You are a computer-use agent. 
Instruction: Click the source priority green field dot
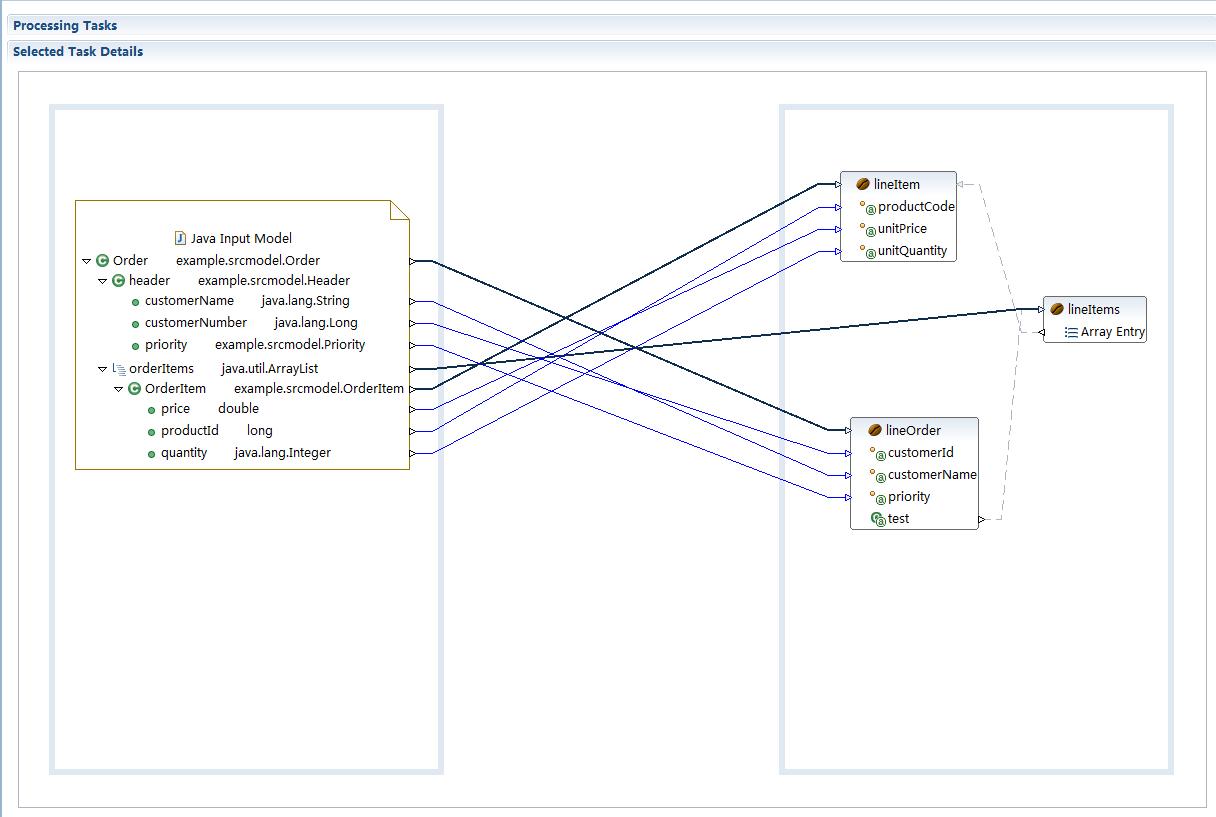coord(135,346)
